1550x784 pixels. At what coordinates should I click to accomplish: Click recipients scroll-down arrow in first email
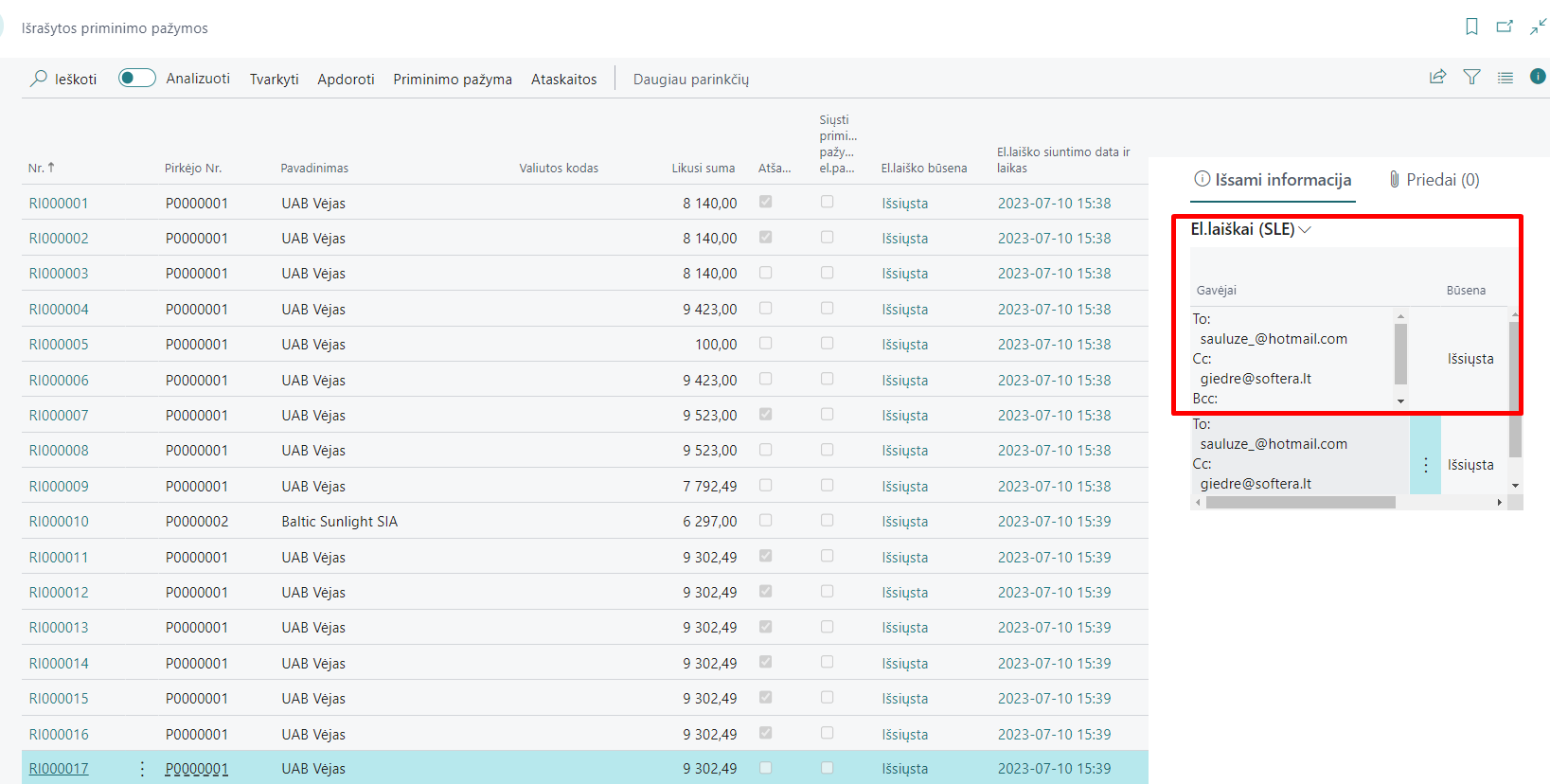click(x=1400, y=401)
